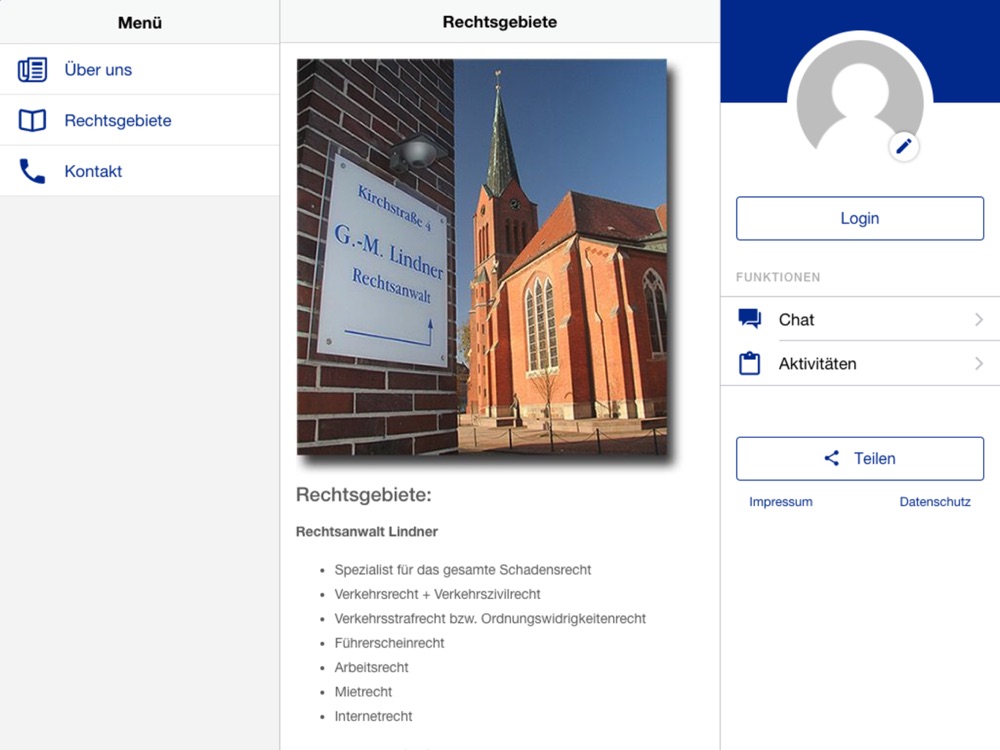Open the Aktivitäten function row
Image resolution: width=1000 pixels, height=750 pixels.
click(x=860, y=364)
